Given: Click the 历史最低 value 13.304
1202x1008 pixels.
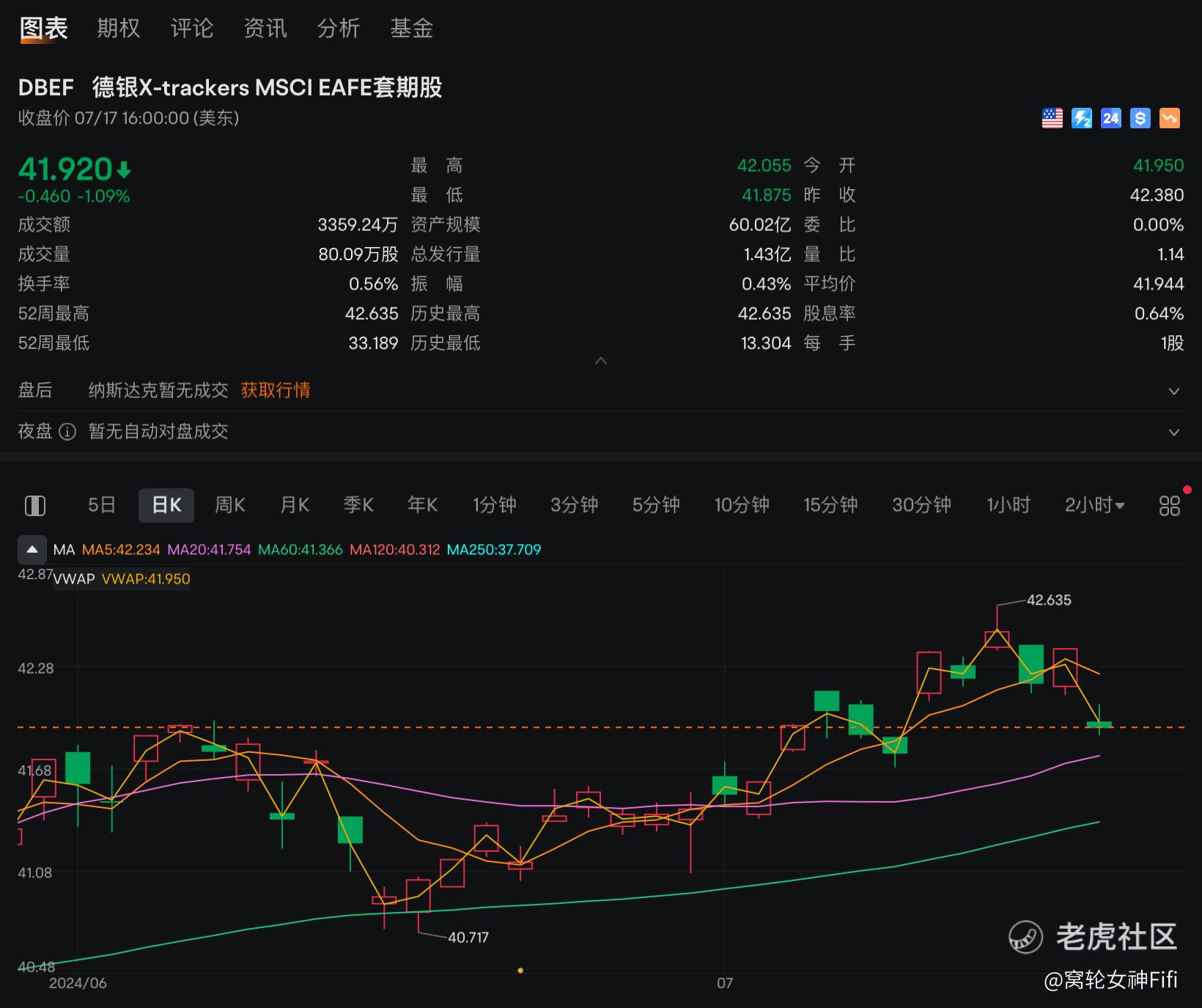Looking at the screenshot, I should pyautogui.click(x=766, y=343).
